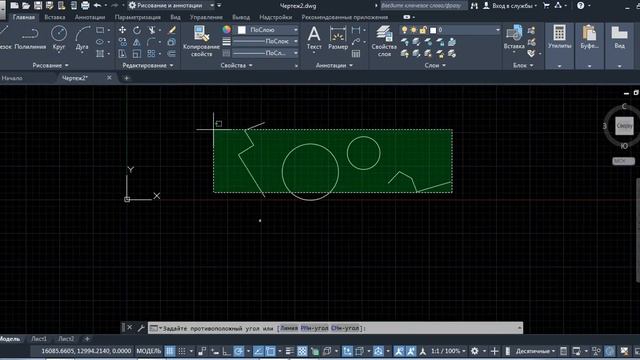The width and height of the screenshot is (640, 360).
Task: Toggle object snap tracking in status bar
Action: 258,351
